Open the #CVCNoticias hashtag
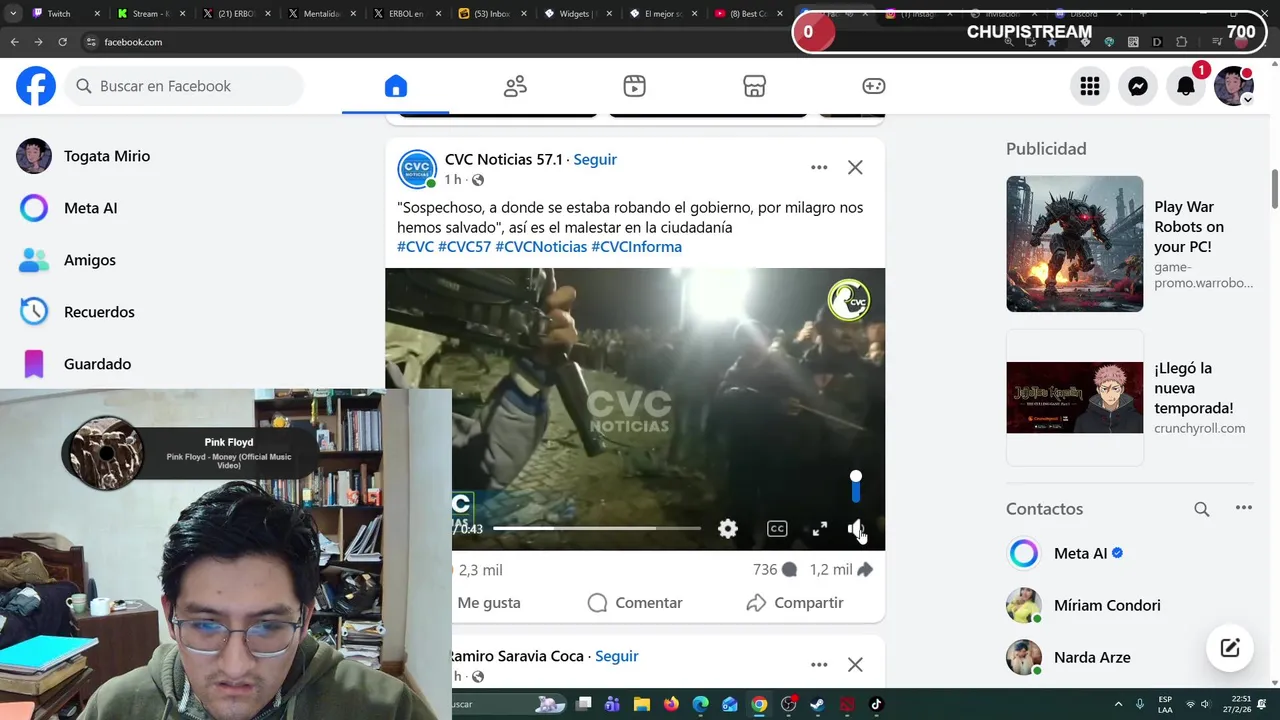 coord(541,247)
